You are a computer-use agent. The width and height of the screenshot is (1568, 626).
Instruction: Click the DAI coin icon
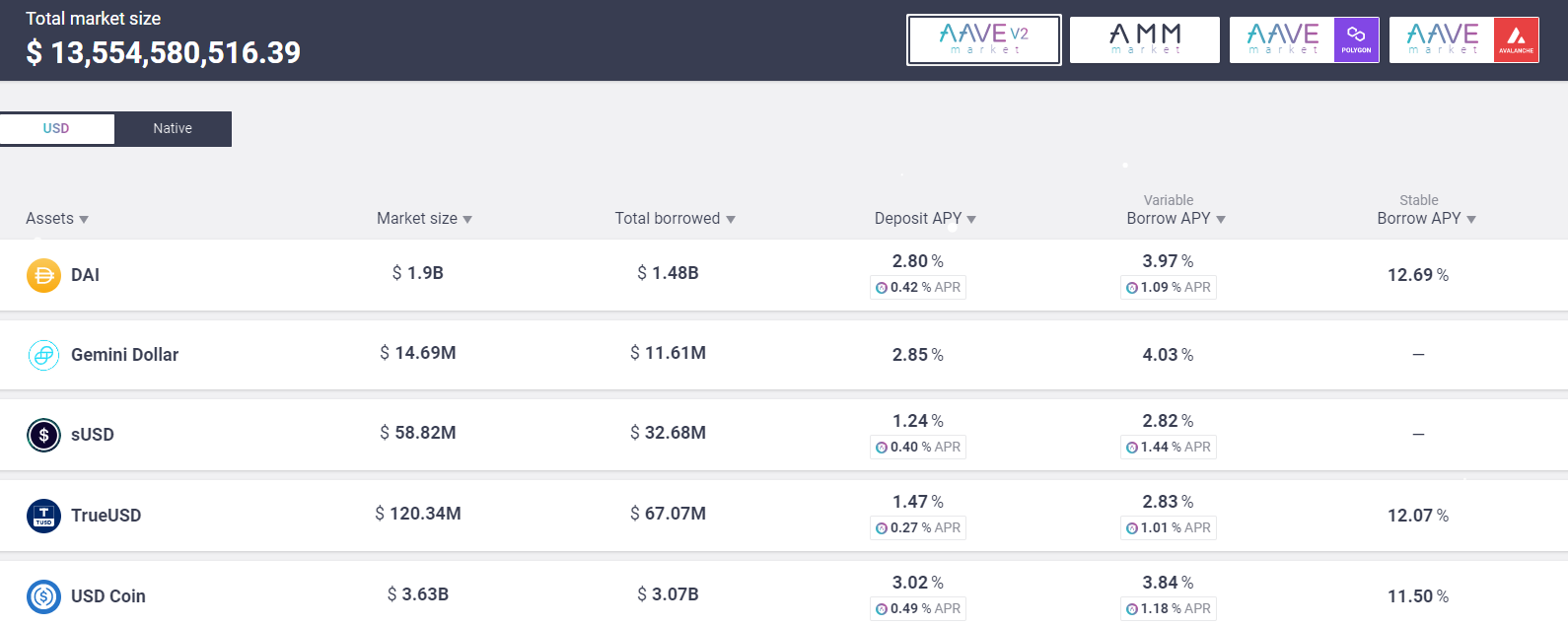43,275
